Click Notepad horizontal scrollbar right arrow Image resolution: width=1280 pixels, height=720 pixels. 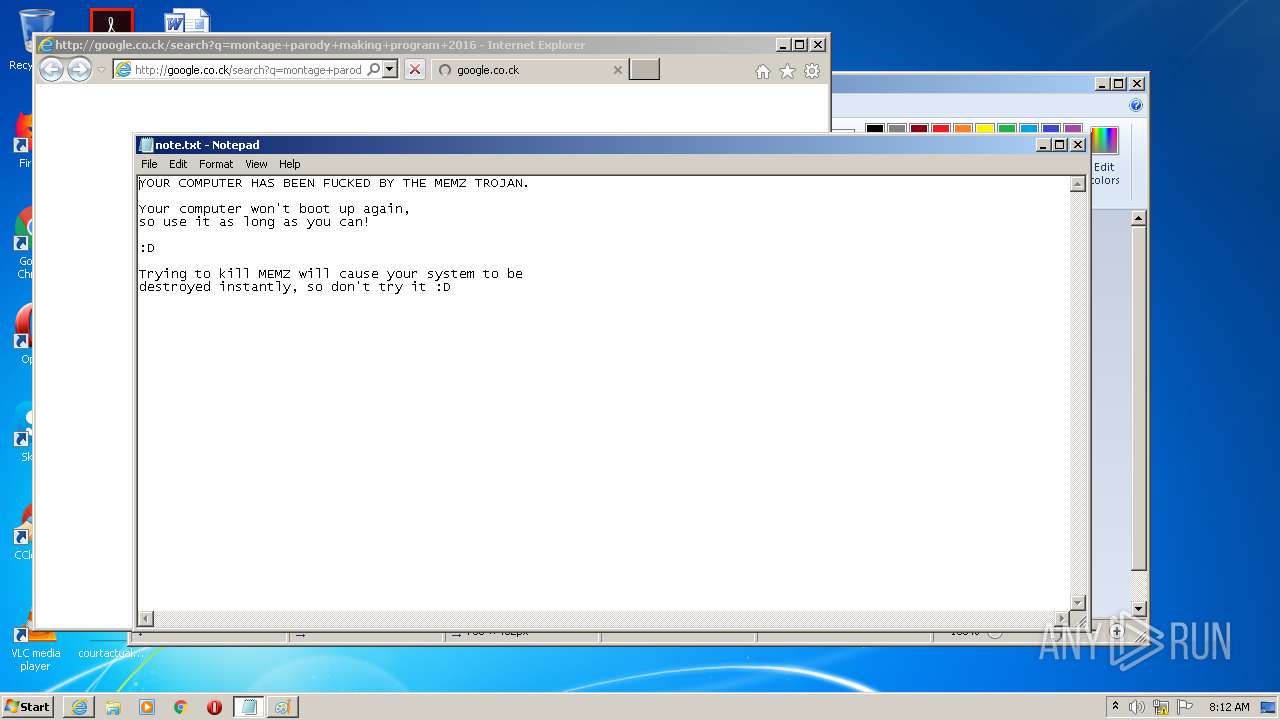click(x=1062, y=619)
